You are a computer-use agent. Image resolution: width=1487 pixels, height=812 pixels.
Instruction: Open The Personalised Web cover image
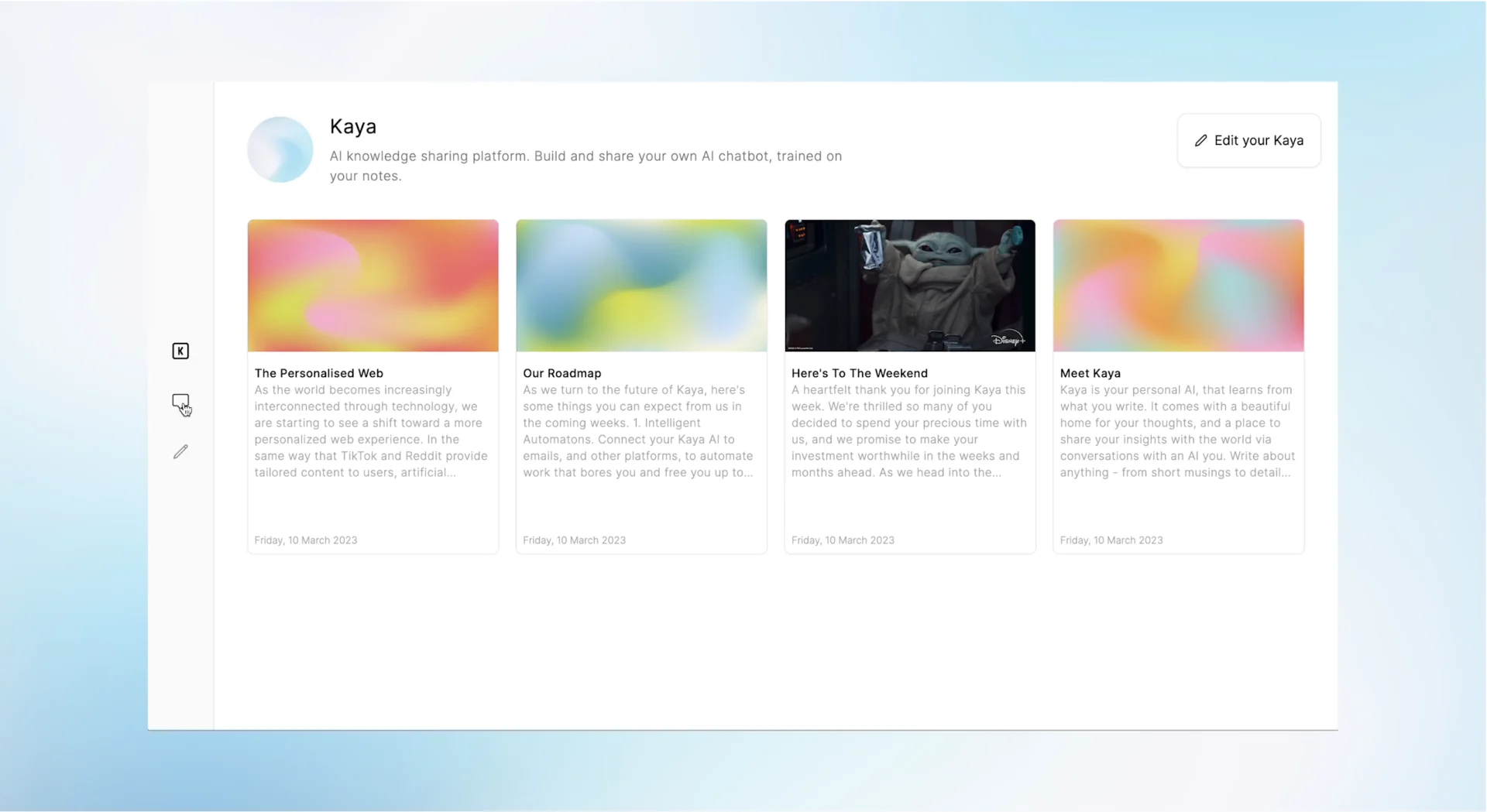click(373, 286)
